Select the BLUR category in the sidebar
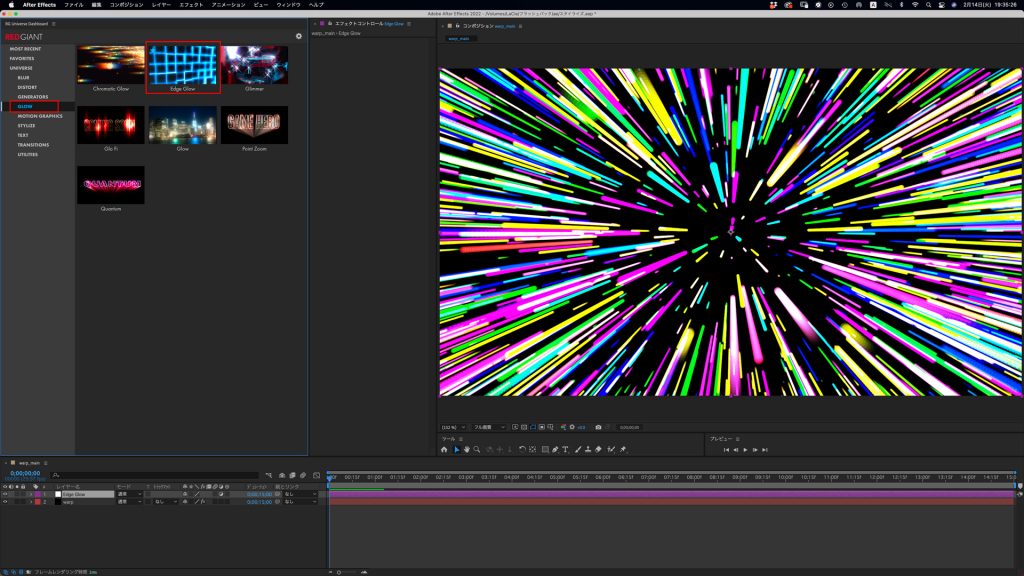Viewport: 1024px width, 576px height. 23,77
